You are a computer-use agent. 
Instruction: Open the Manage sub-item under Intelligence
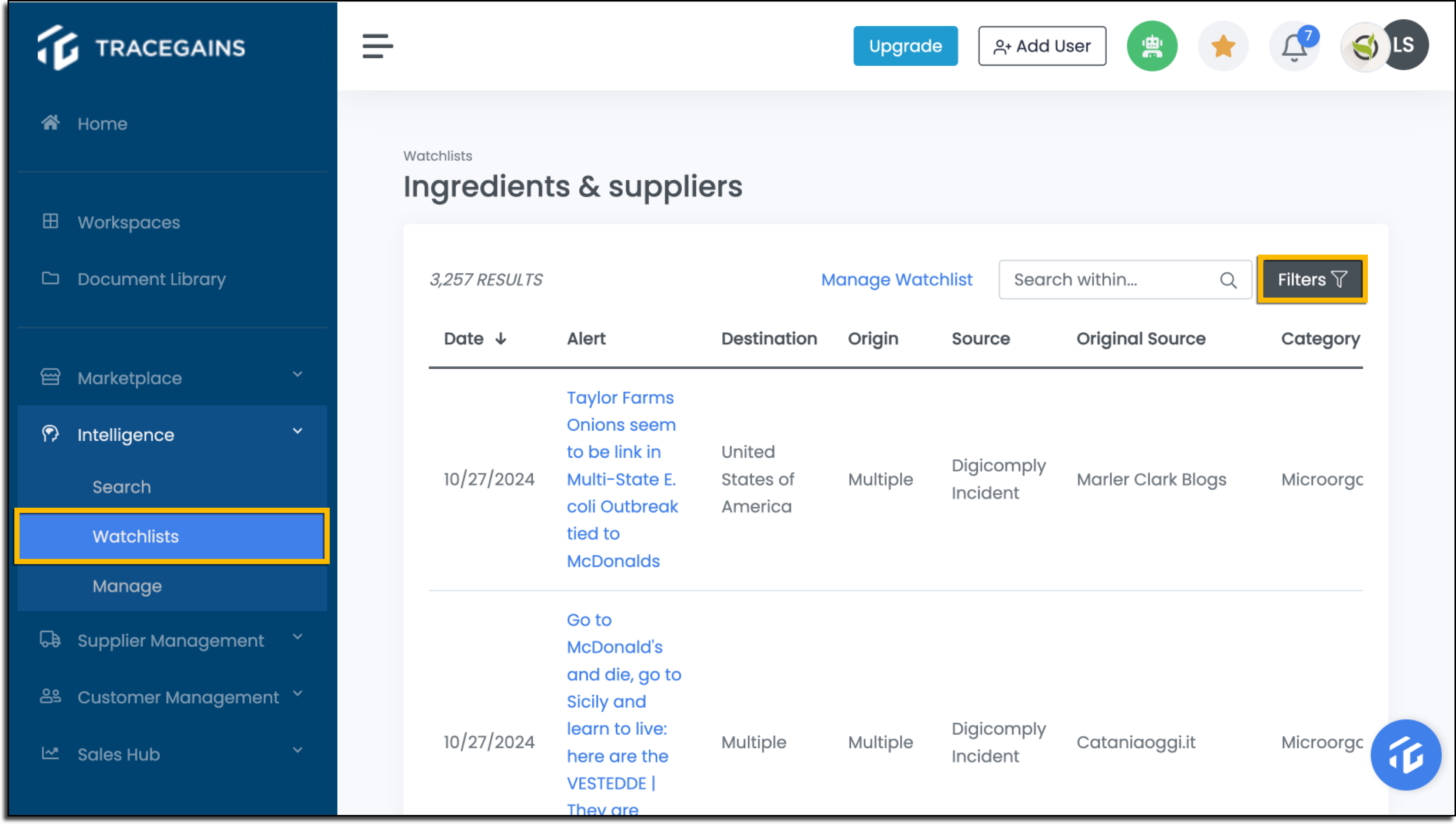click(127, 586)
